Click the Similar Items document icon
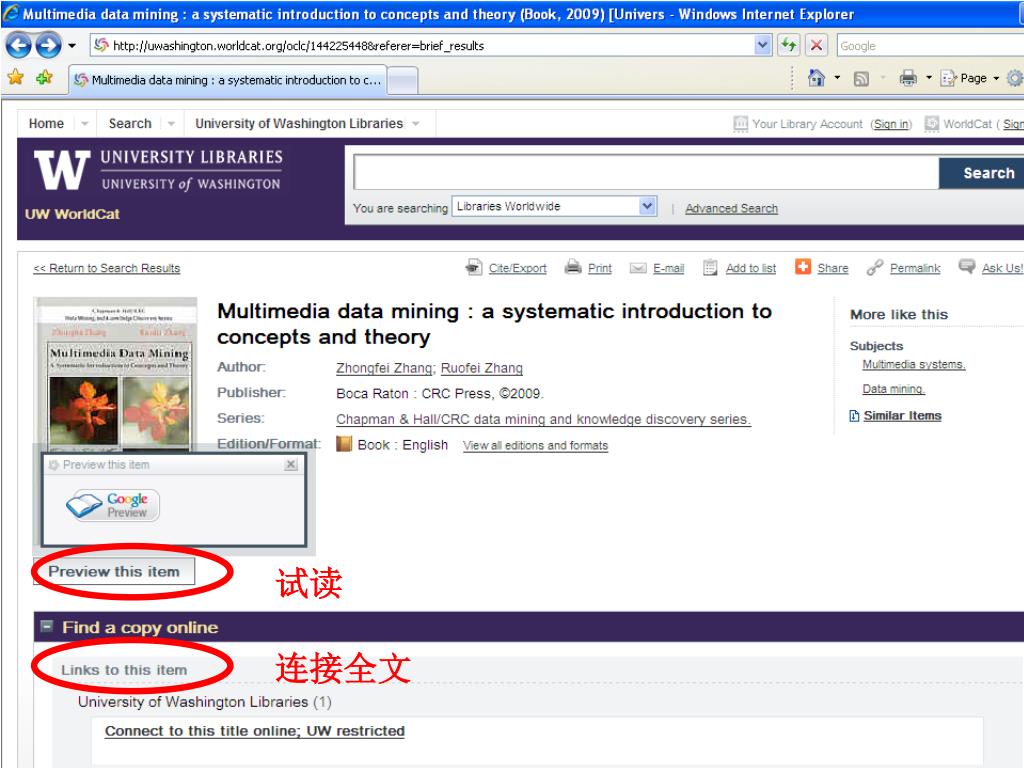This screenshot has height=768, width=1024. pos(854,416)
